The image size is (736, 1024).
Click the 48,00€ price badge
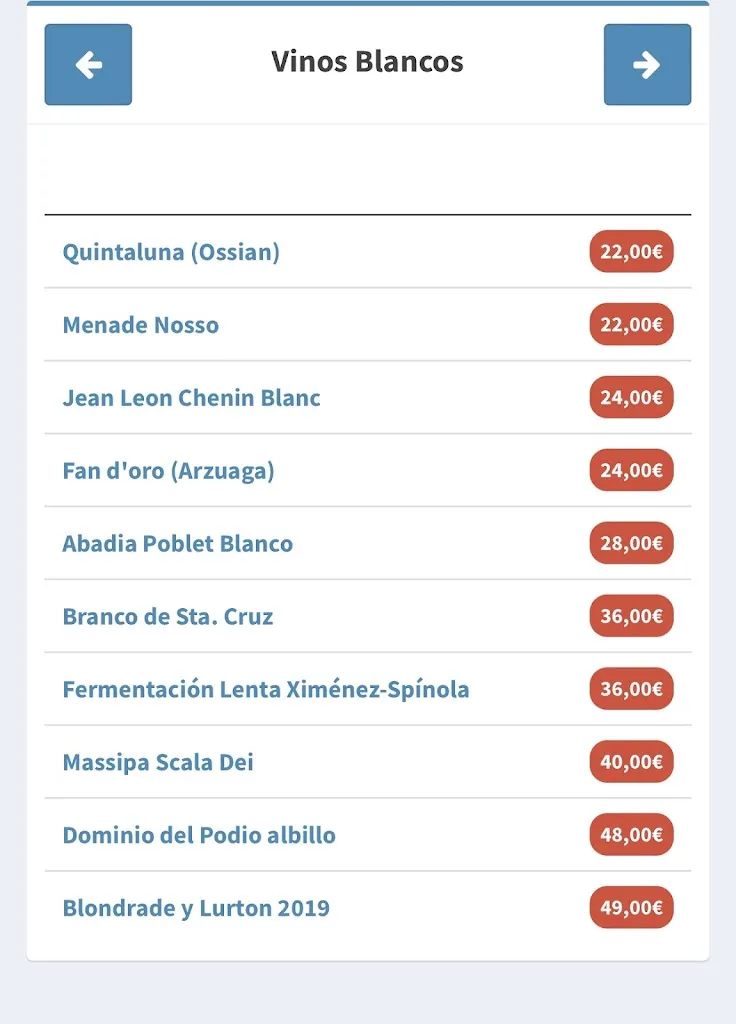[x=631, y=836]
